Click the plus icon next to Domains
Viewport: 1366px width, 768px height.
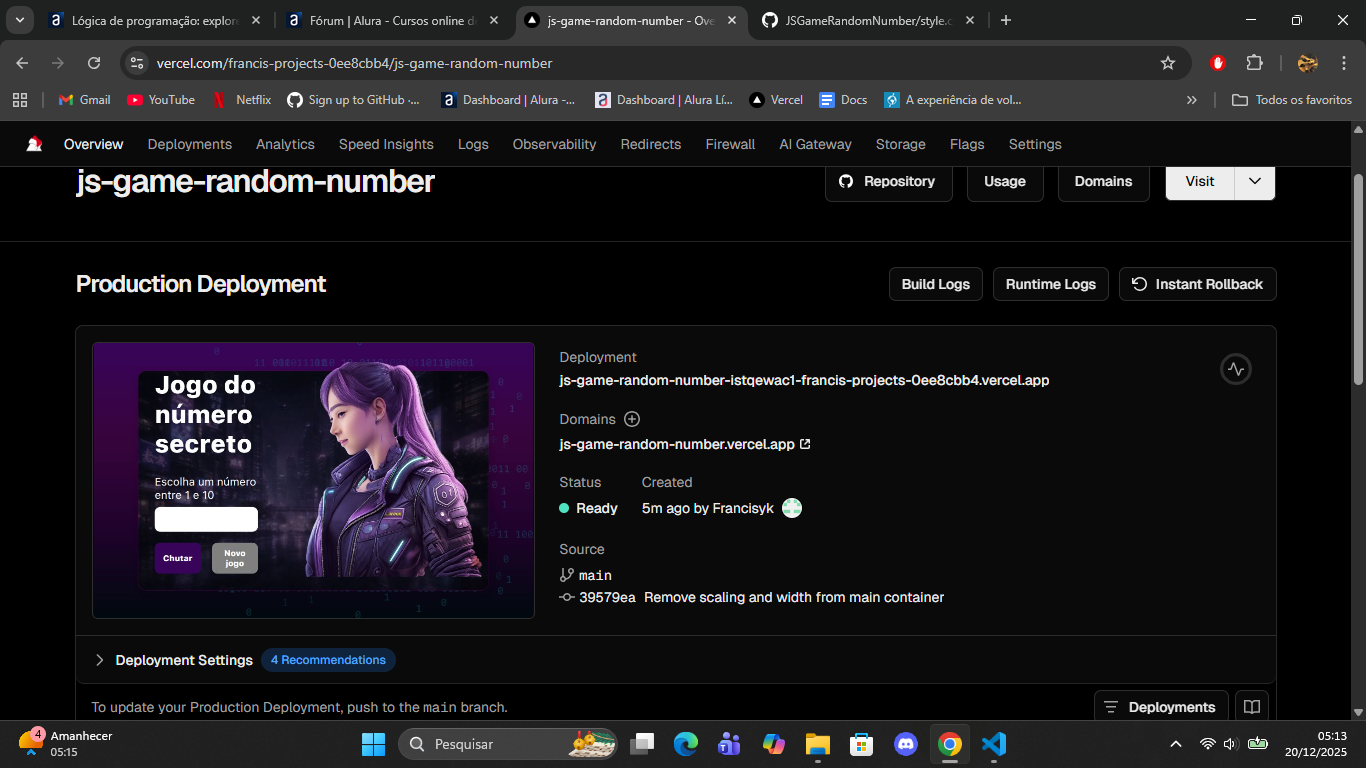tap(632, 419)
